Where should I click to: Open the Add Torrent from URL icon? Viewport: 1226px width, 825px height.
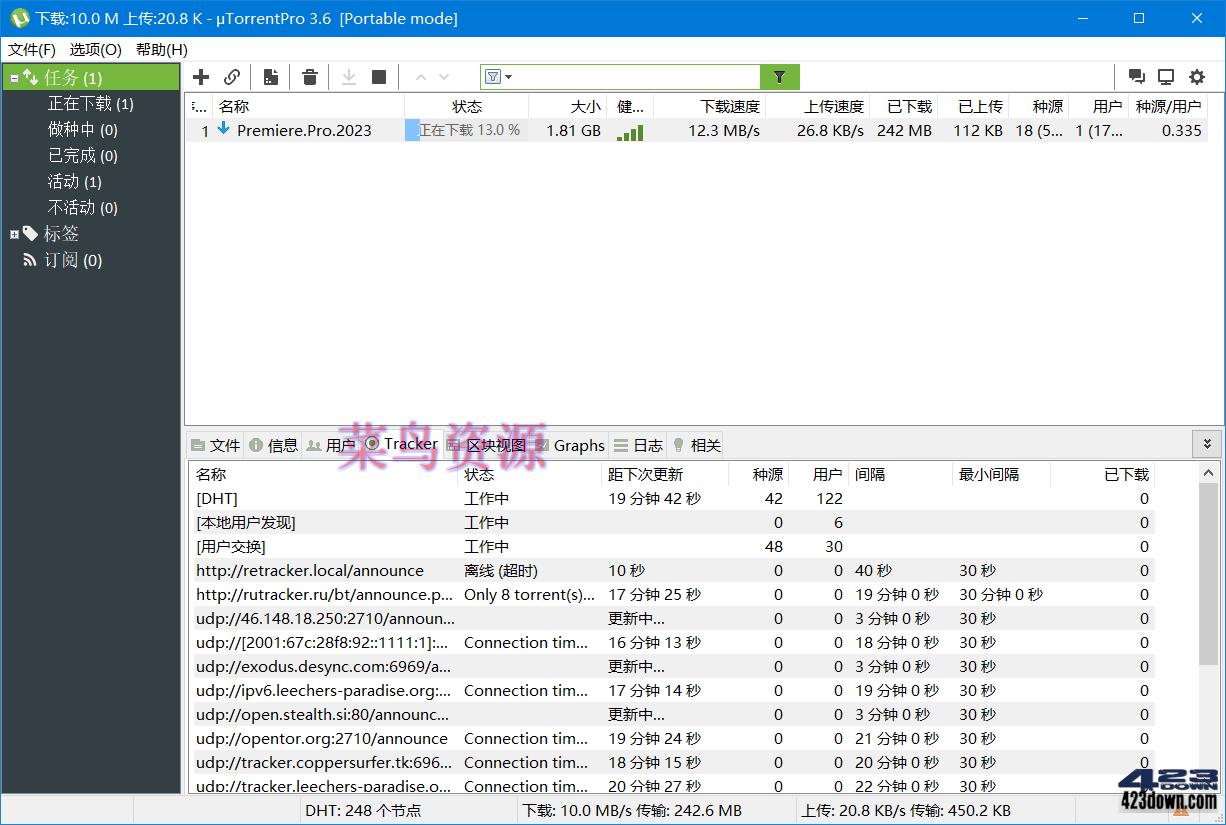[232, 77]
